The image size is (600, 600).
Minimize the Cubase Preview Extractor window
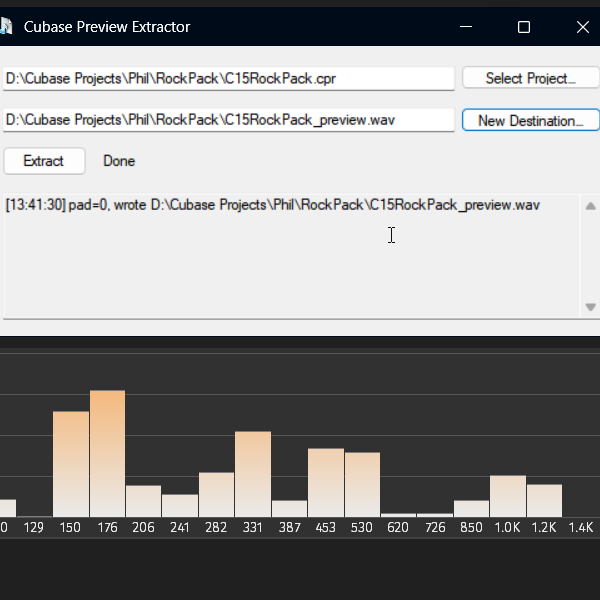click(466, 27)
